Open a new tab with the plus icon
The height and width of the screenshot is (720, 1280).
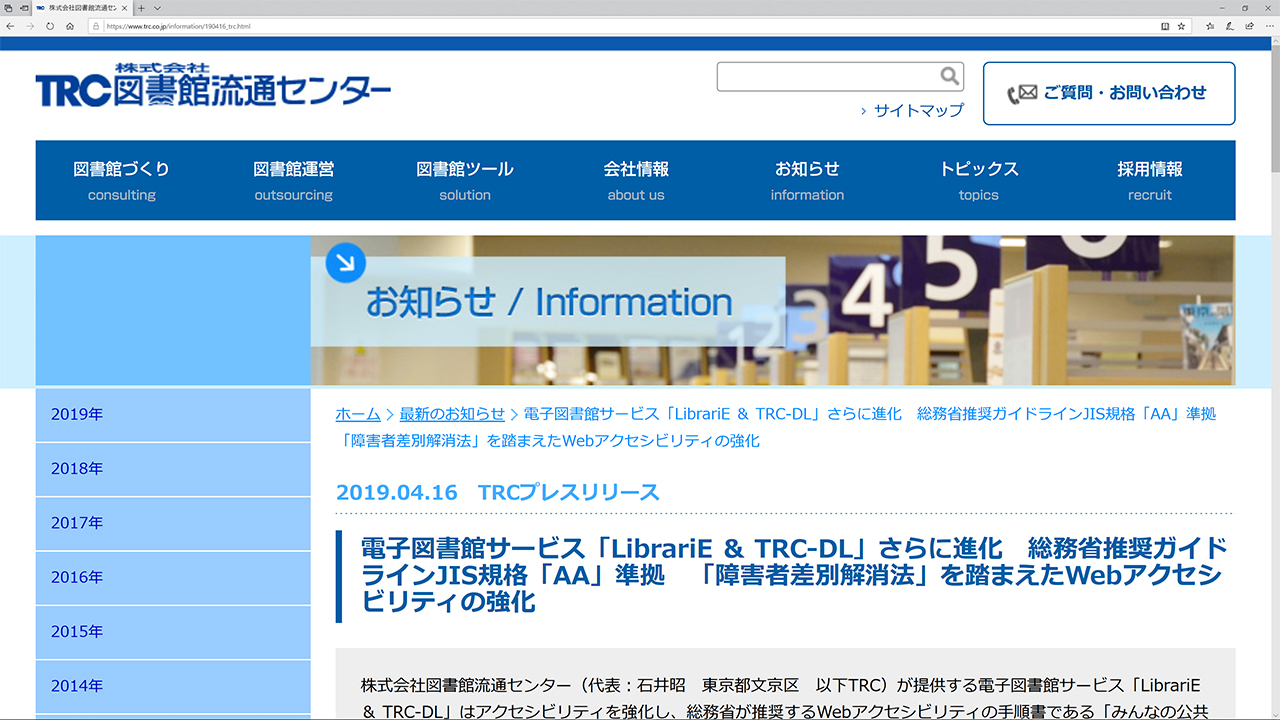(x=142, y=8)
